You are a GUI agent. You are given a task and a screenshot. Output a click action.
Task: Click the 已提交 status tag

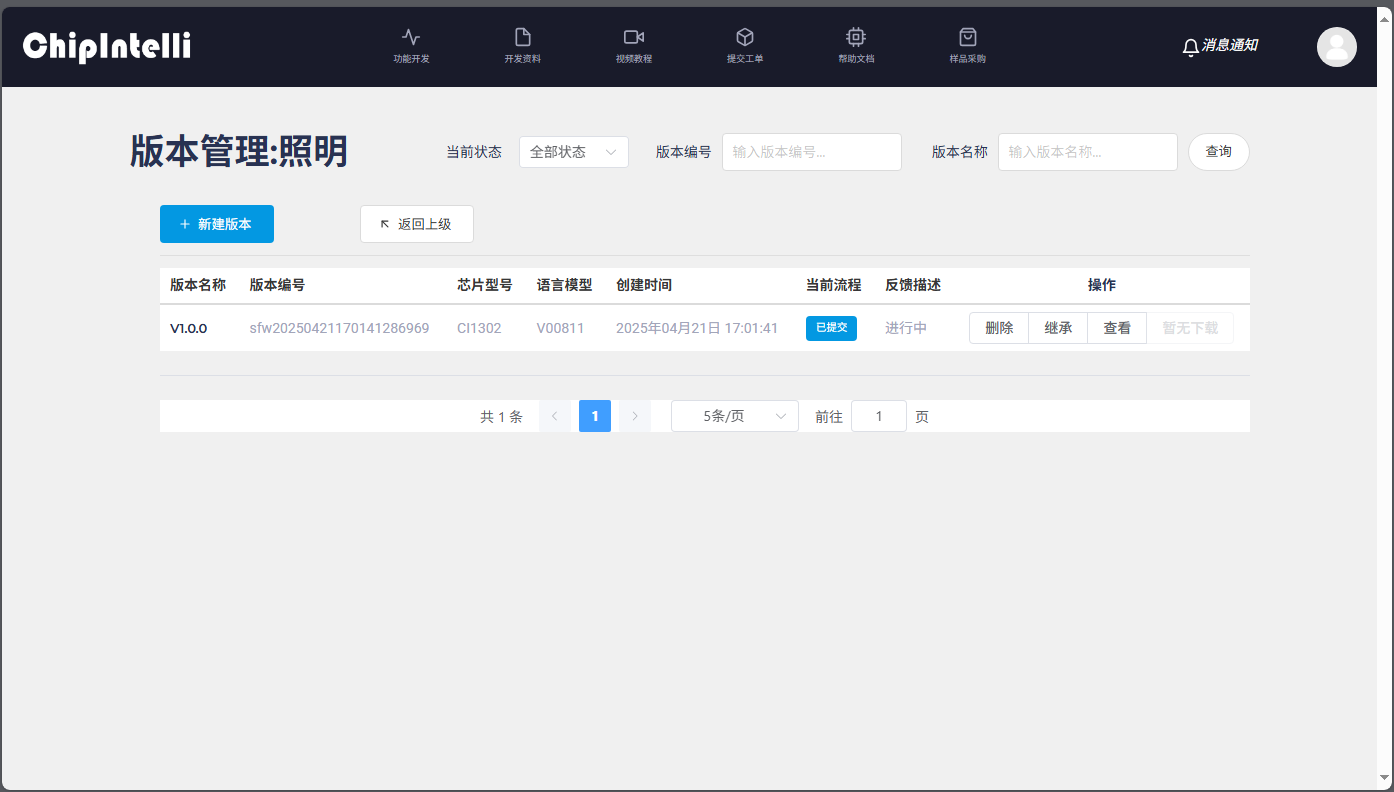coord(831,328)
